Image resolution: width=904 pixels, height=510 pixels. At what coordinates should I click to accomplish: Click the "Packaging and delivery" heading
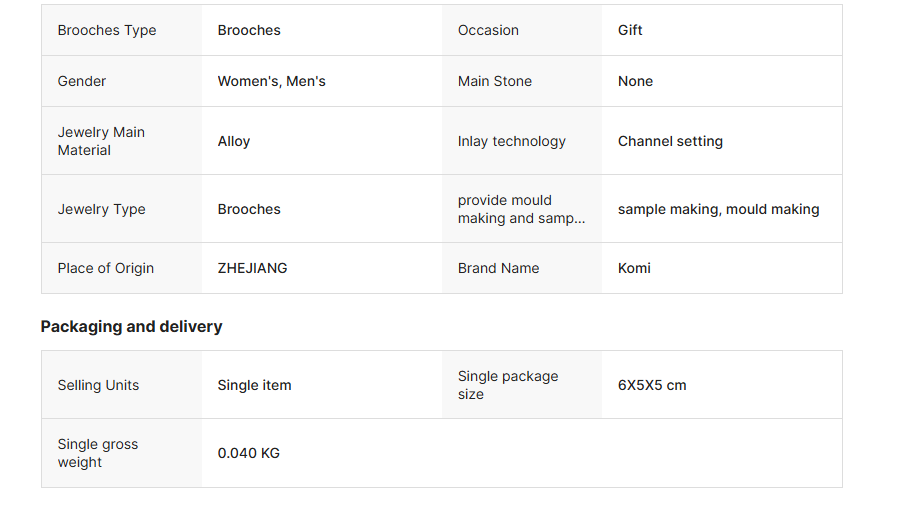pos(131,326)
